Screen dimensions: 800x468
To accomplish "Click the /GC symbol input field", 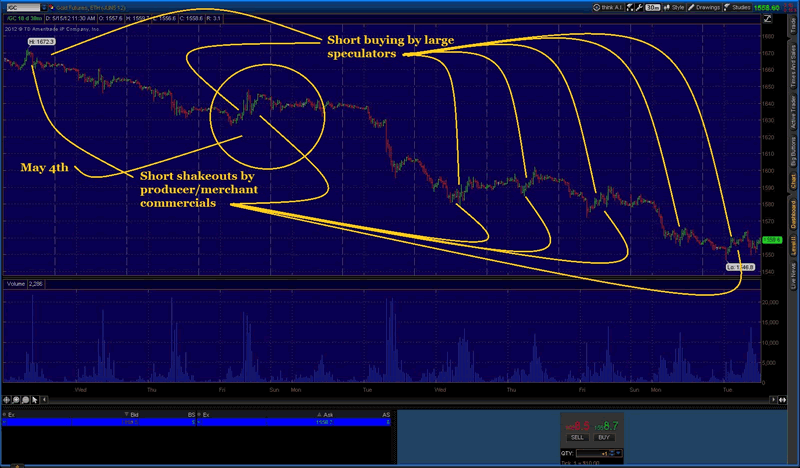I will [x=23, y=8].
